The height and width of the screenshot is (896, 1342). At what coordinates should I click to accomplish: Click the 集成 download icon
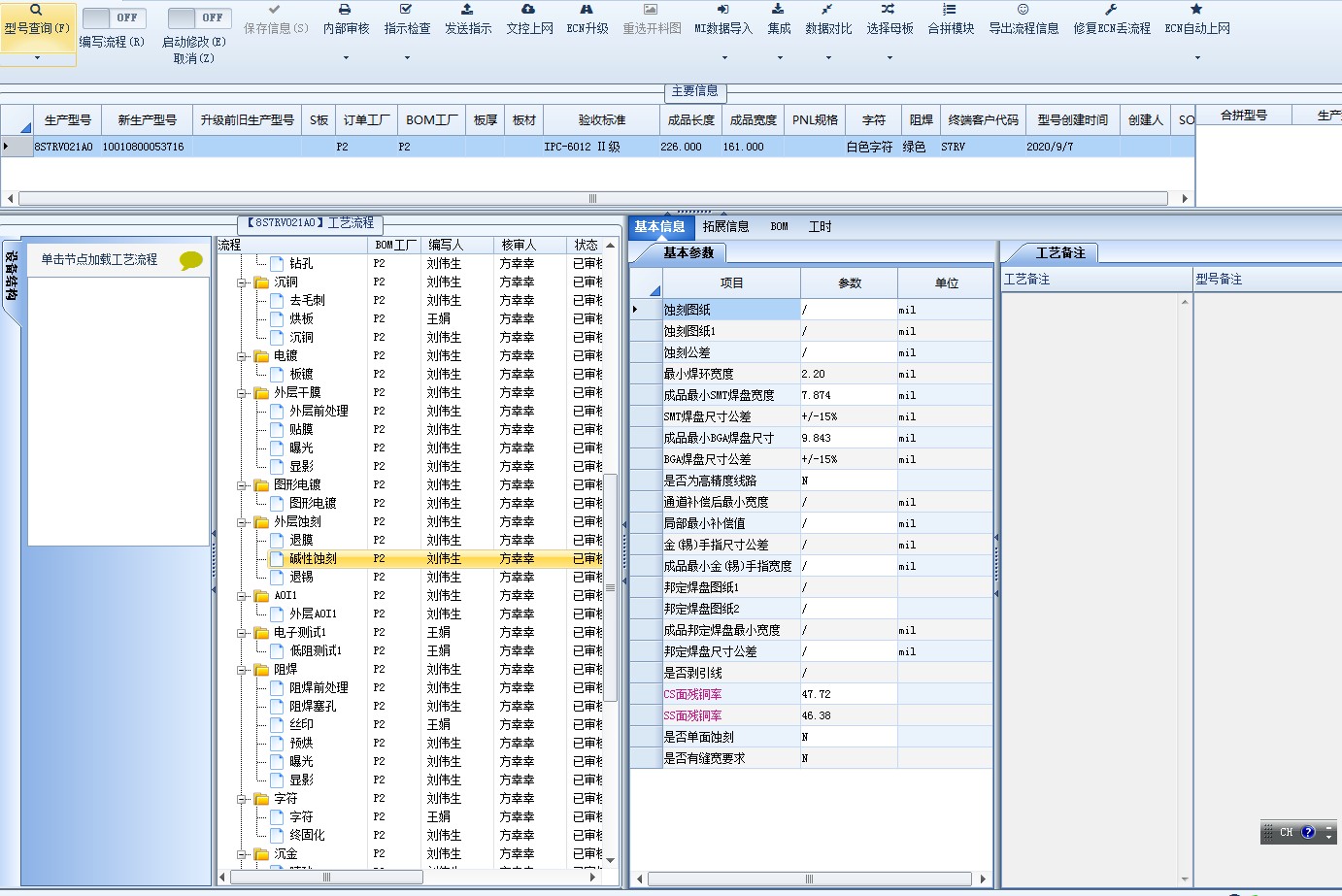tap(778, 10)
